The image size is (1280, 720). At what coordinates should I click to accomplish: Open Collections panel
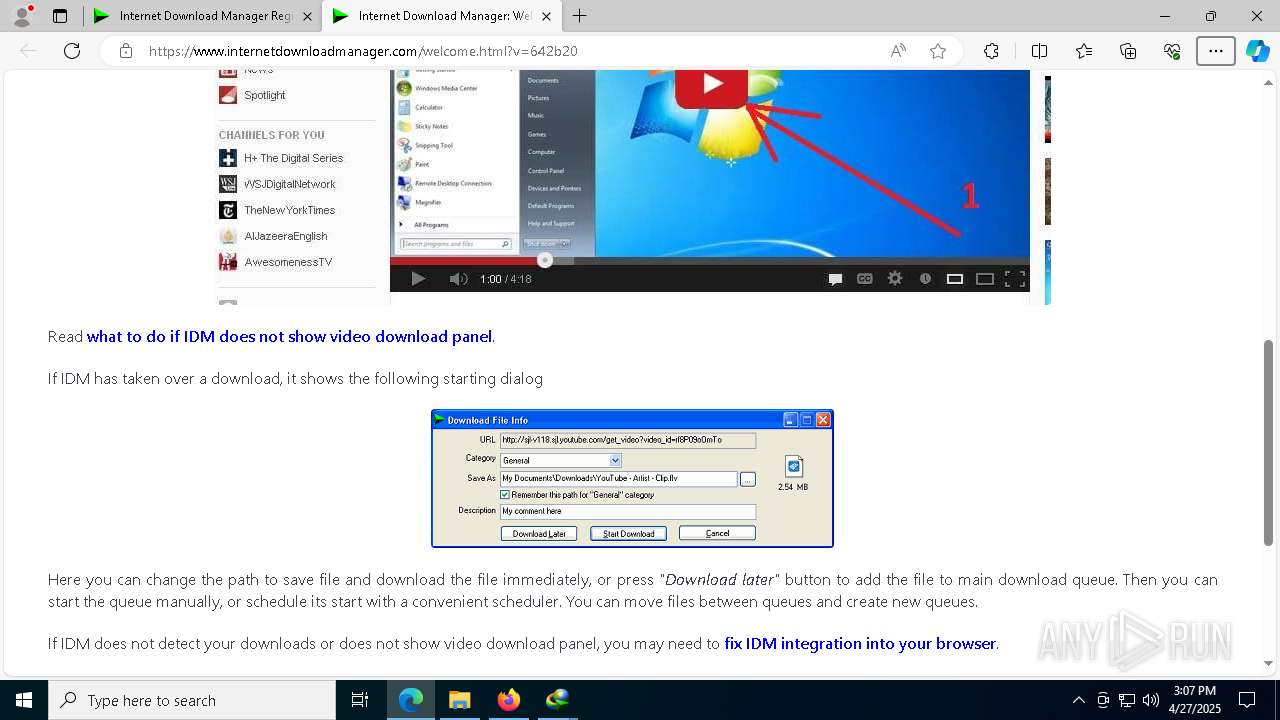coord(1128,51)
